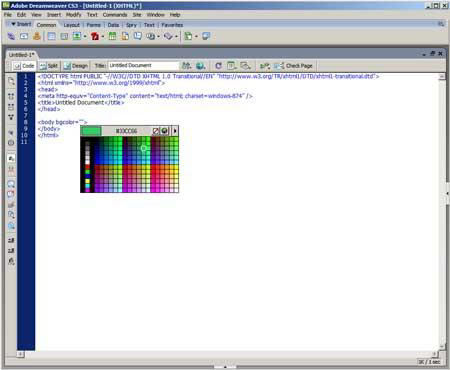450x370 pixels.
Task: Open the color picker options arrow menu
Action: (x=175, y=131)
